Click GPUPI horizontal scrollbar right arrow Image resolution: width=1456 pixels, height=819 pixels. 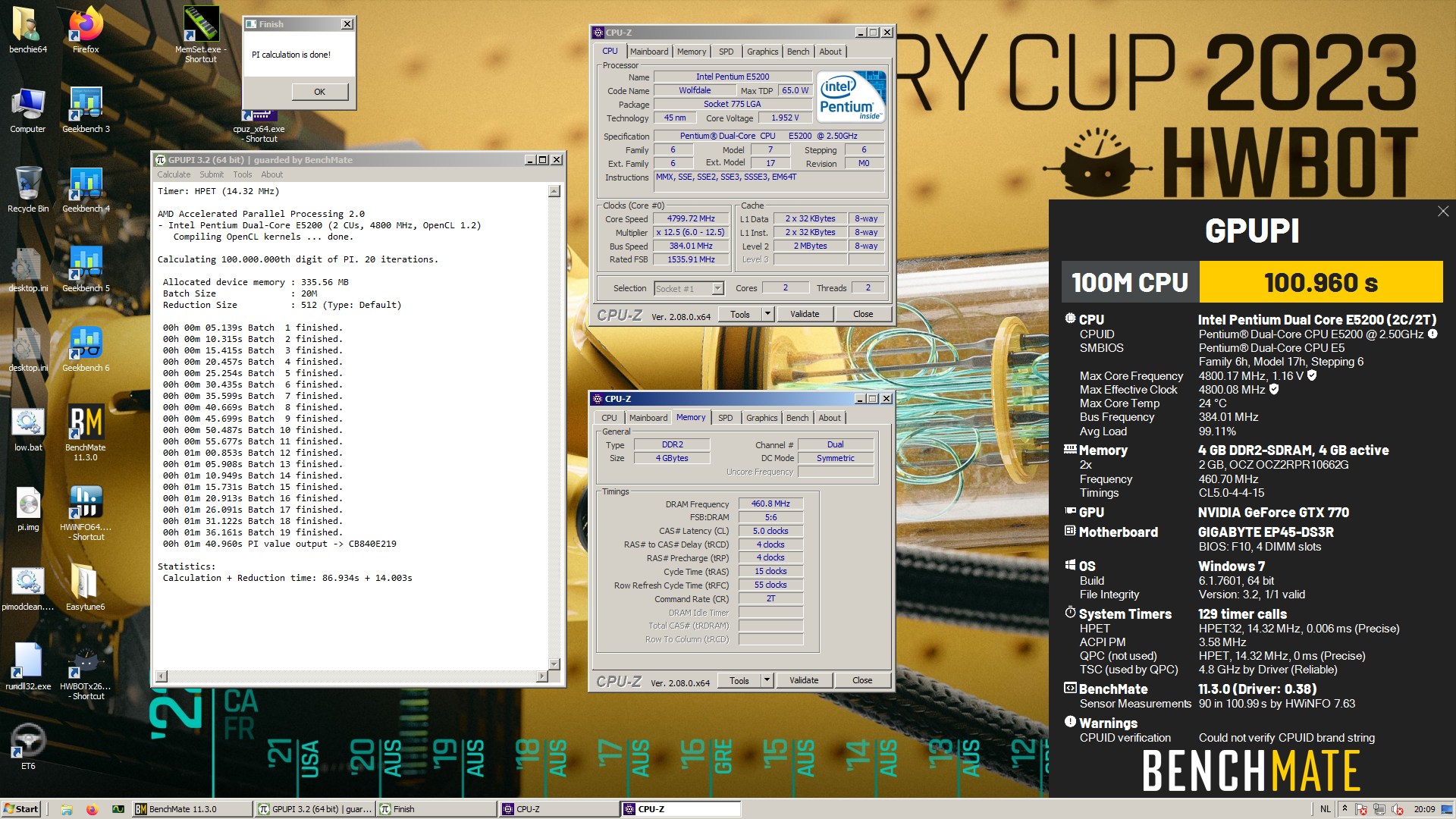click(x=541, y=676)
